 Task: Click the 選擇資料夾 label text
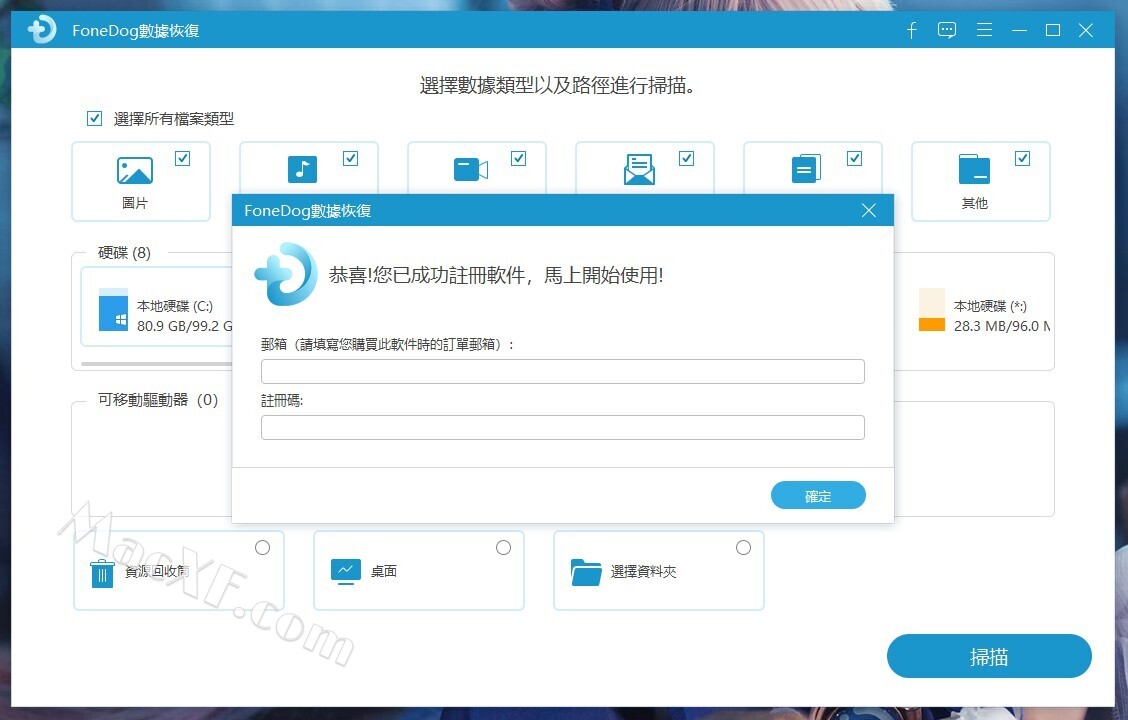pos(644,572)
